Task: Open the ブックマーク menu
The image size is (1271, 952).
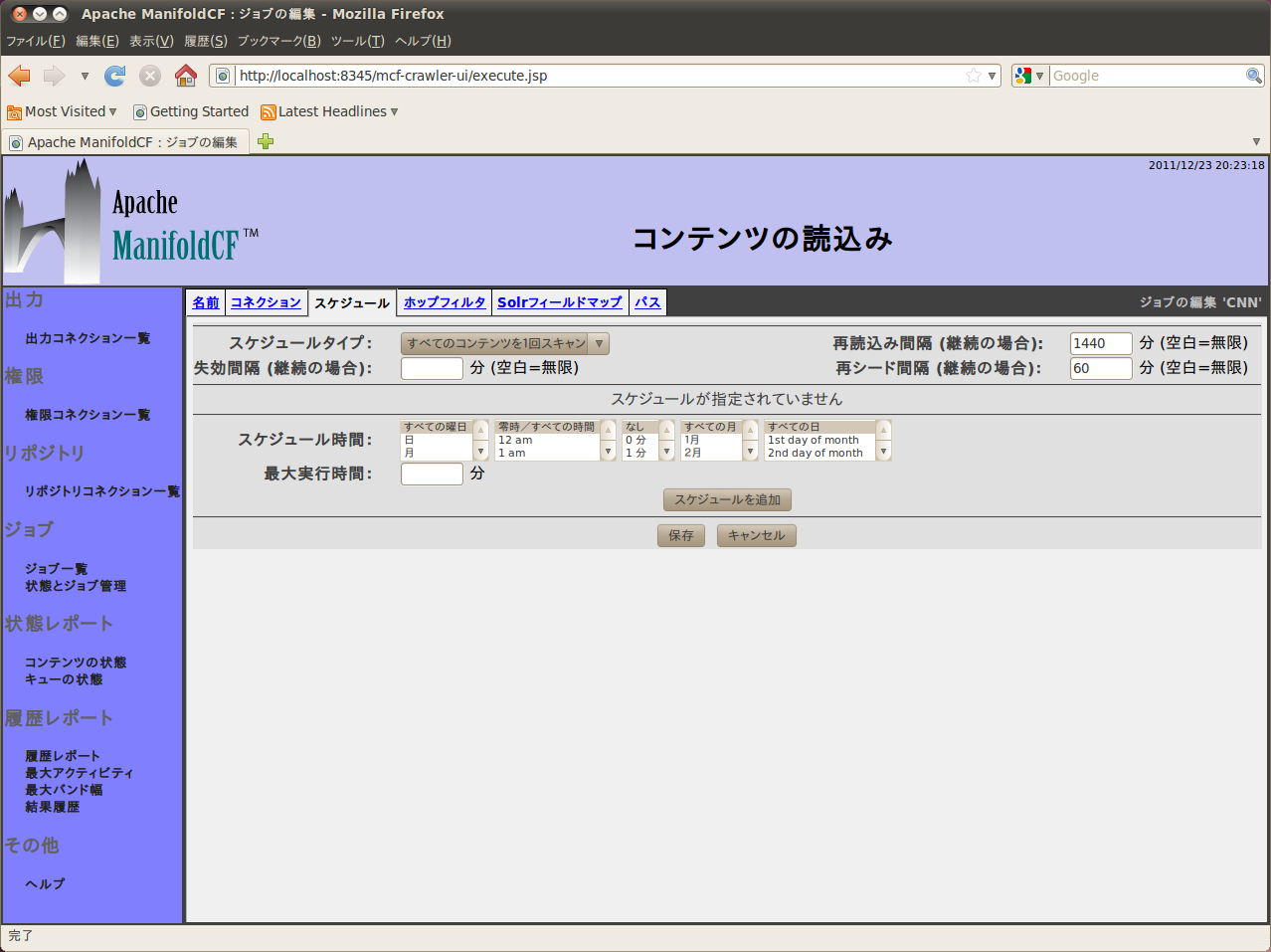Action: click(x=278, y=41)
